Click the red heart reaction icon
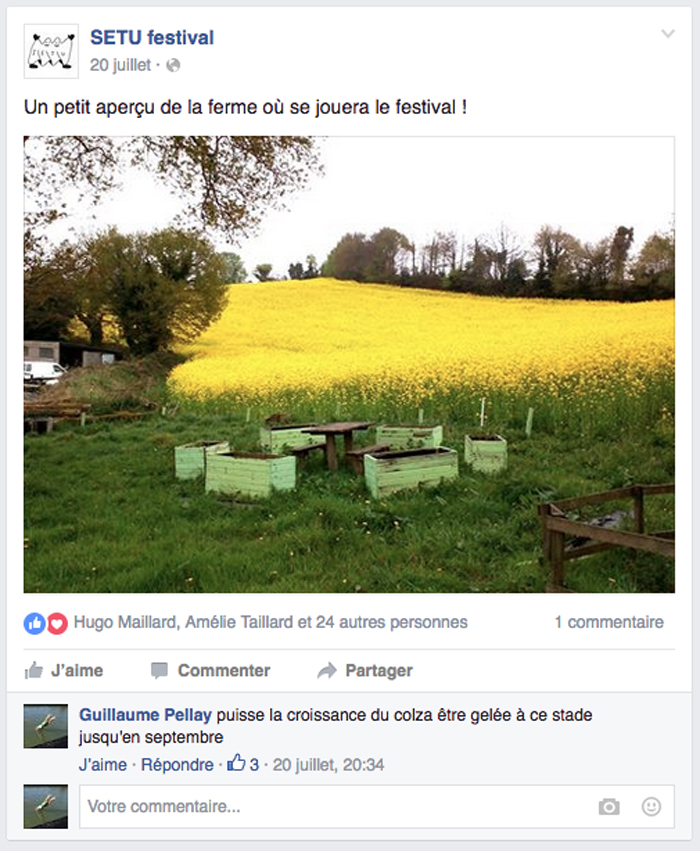This screenshot has height=851, width=700. [57, 624]
